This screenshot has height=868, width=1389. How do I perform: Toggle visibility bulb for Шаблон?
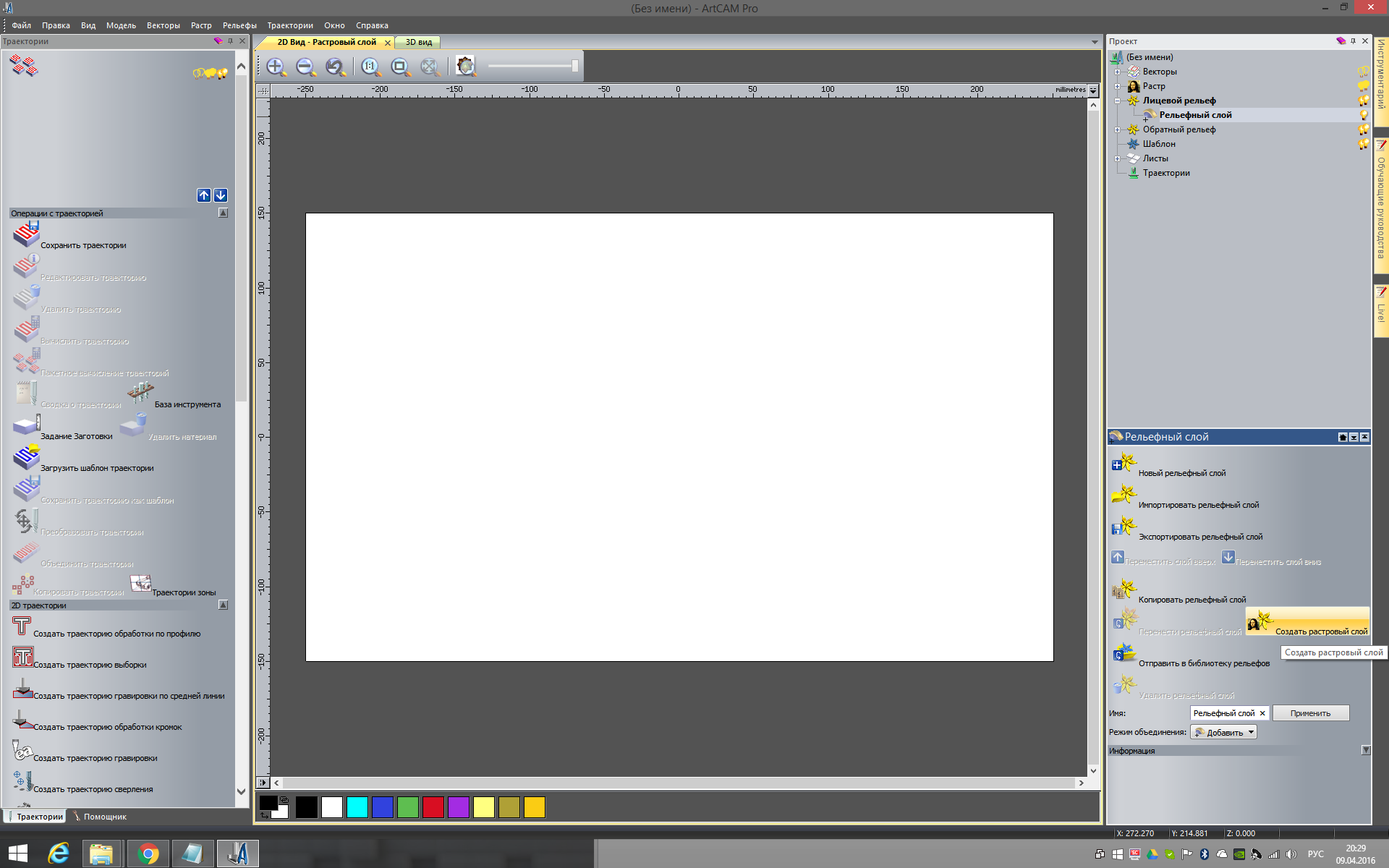1364,144
